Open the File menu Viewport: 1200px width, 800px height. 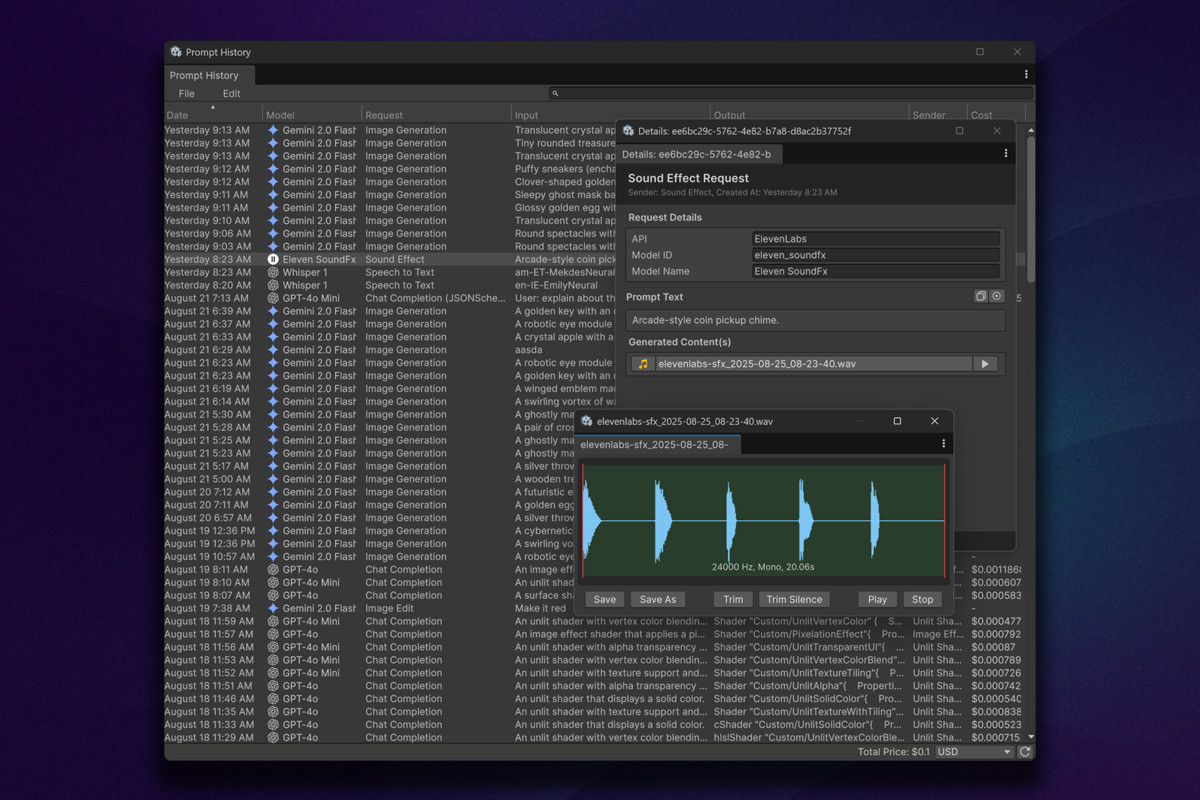[x=186, y=93]
